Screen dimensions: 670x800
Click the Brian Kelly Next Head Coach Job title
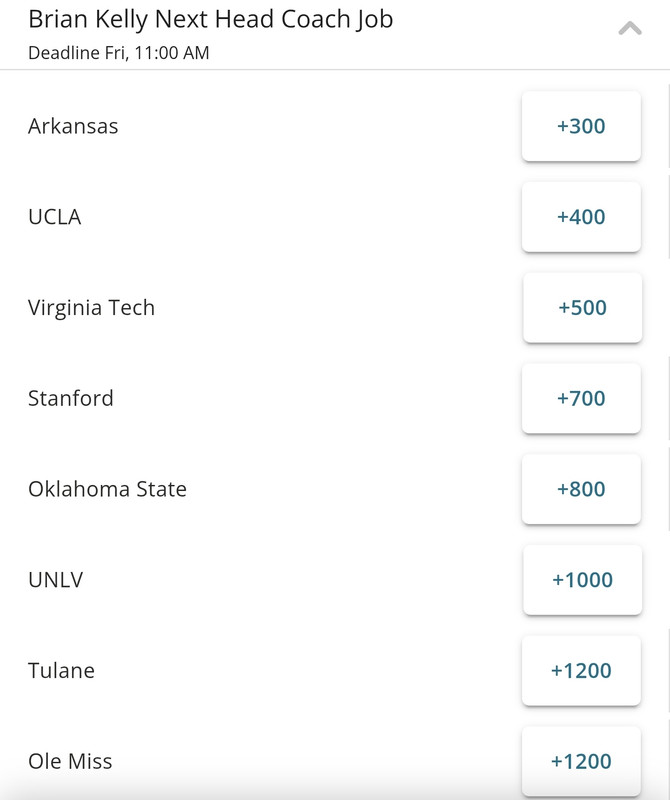(x=210, y=19)
